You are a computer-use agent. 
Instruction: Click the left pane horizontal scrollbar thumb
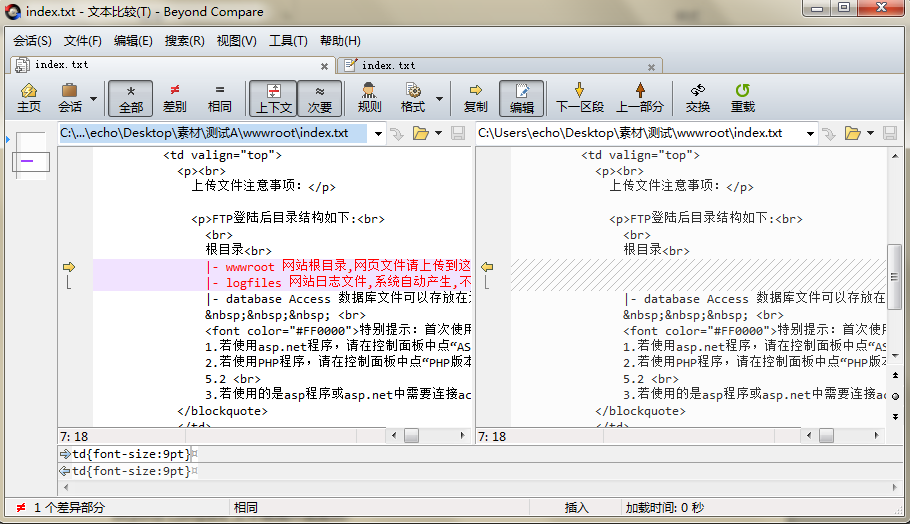[x=411, y=435]
